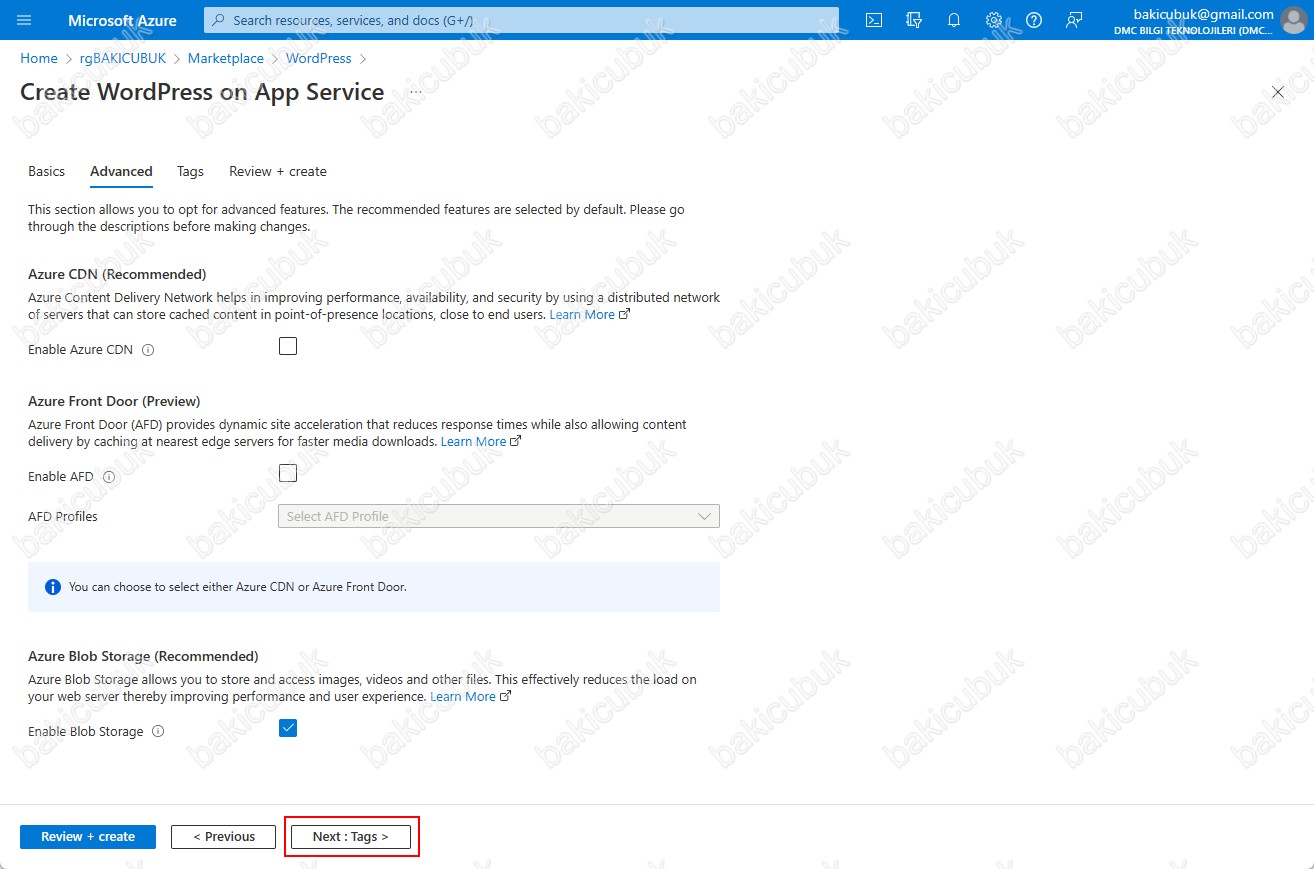Go to Home breadcrumb
Screen dimensions: 1314x869
[39, 59]
